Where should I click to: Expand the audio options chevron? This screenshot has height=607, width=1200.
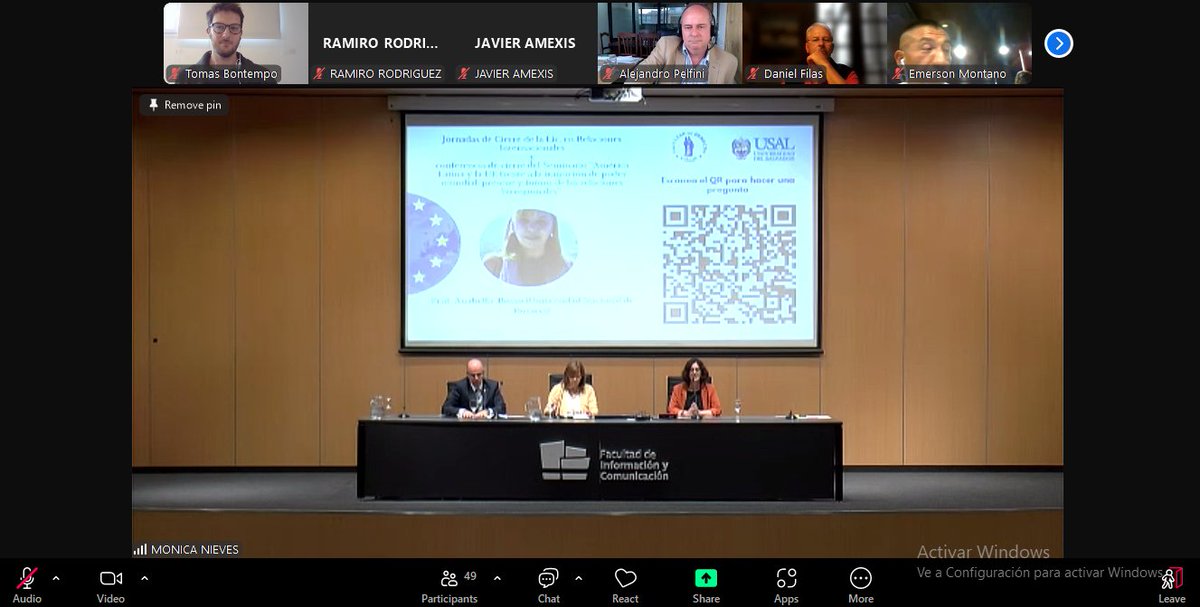click(56, 578)
